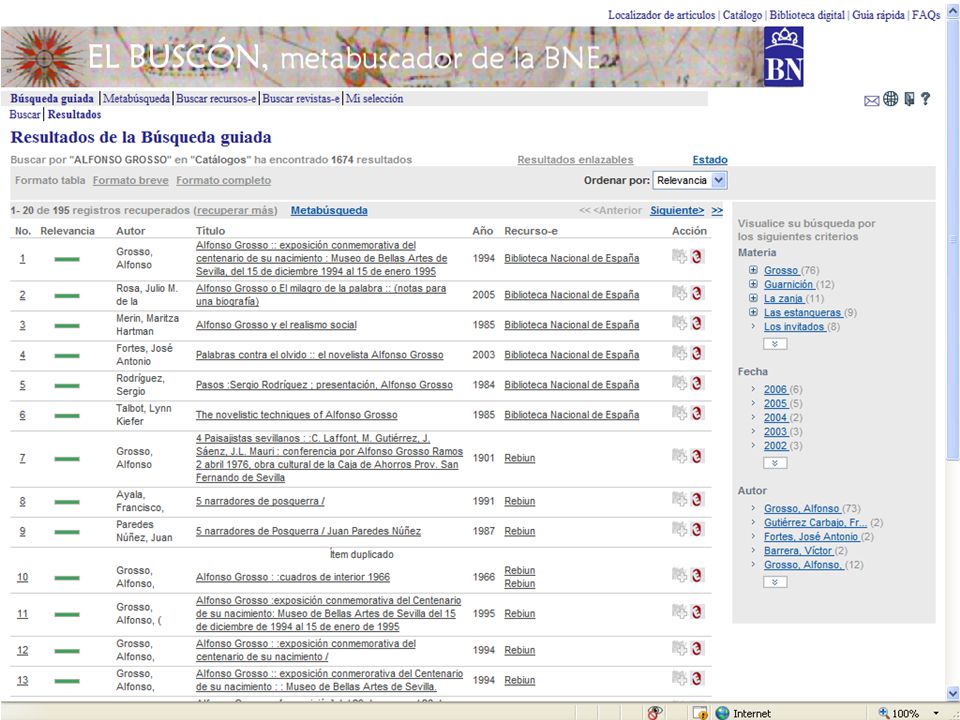Open title 'Alfonso Grosso y el realismo social'
Viewport: 960px width, 720px height.
(276, 325)
